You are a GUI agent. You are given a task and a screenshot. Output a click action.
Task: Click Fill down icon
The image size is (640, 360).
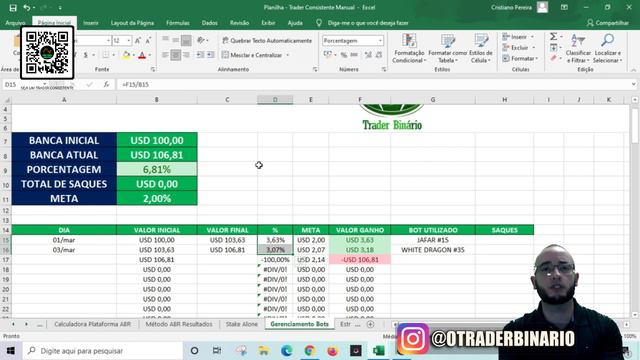[x=553, y=48]
